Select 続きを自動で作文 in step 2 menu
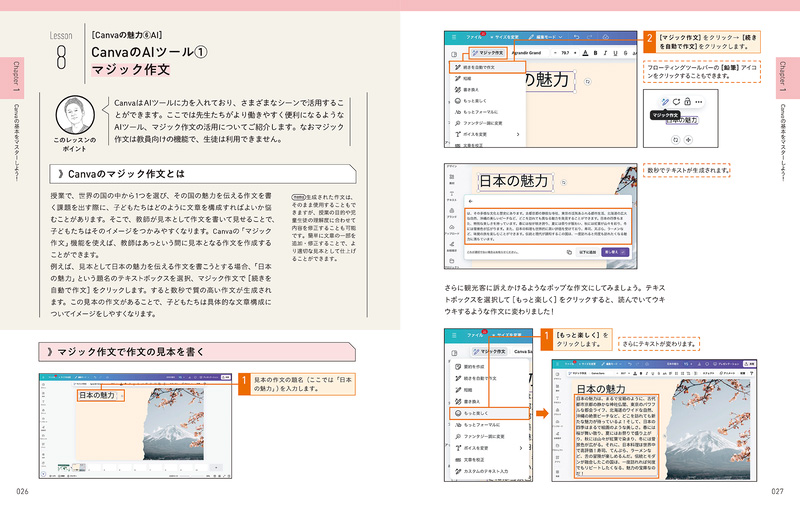Screen dimensions: 800x510 coord(487,67)
